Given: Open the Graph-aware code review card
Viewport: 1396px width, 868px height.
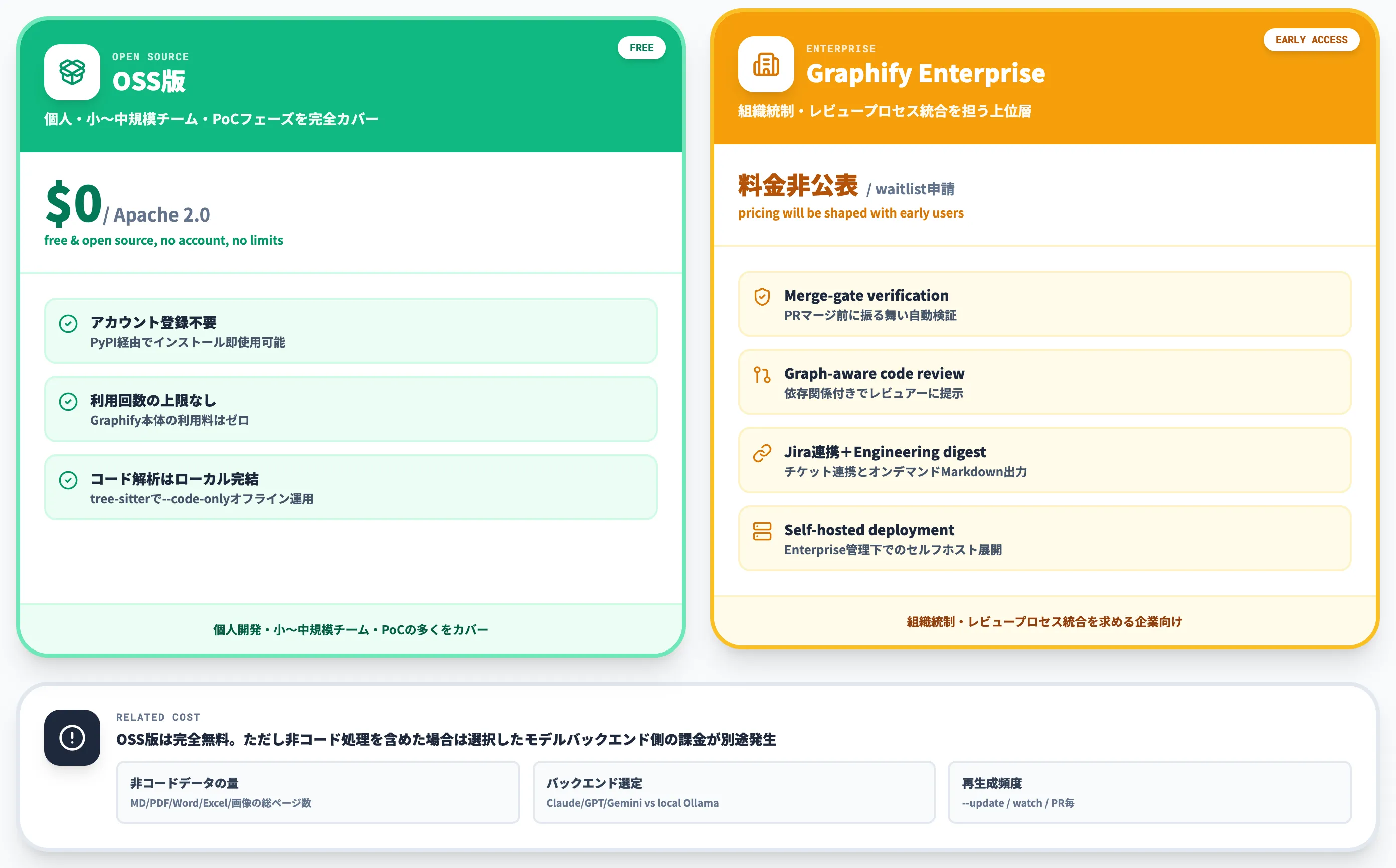Looking at the screenshot, I should [1044, 382].
